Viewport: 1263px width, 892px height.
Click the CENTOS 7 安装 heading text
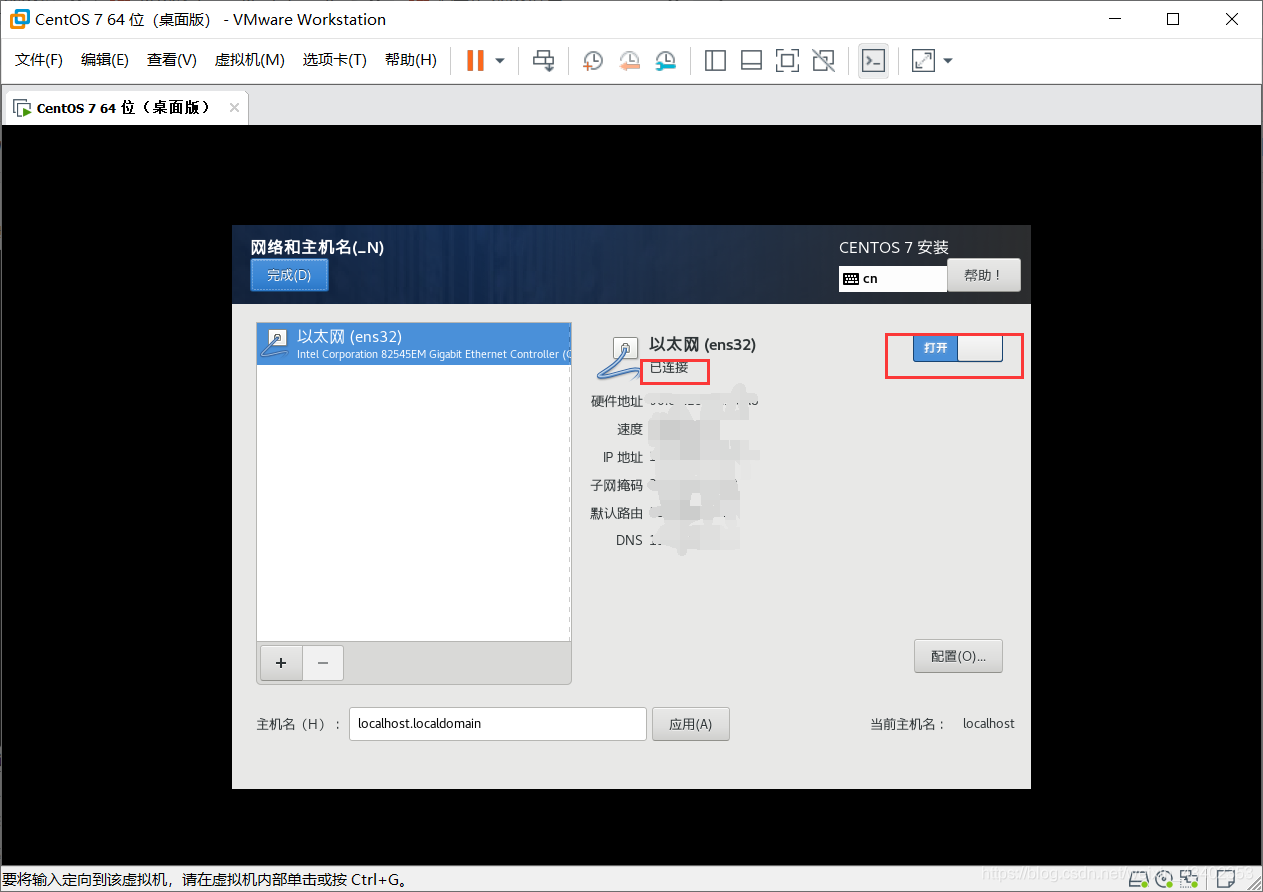(894, 248)
